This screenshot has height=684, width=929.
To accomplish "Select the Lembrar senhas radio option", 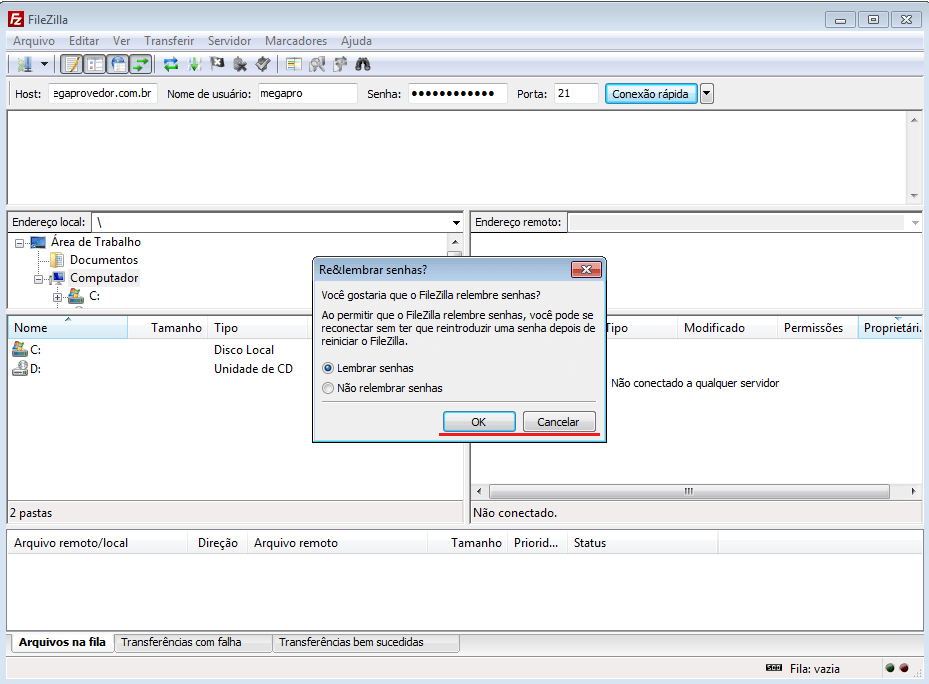I will 328,369.
